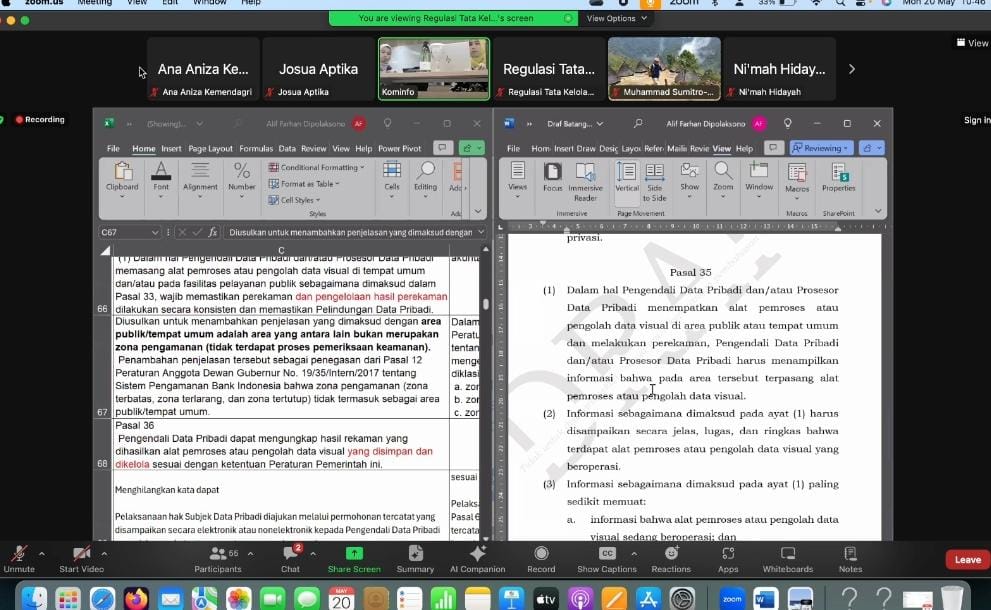Start Video in the Zoom toolbar
The height and width of the screenshot is (610, 991).
click(82, 555)
